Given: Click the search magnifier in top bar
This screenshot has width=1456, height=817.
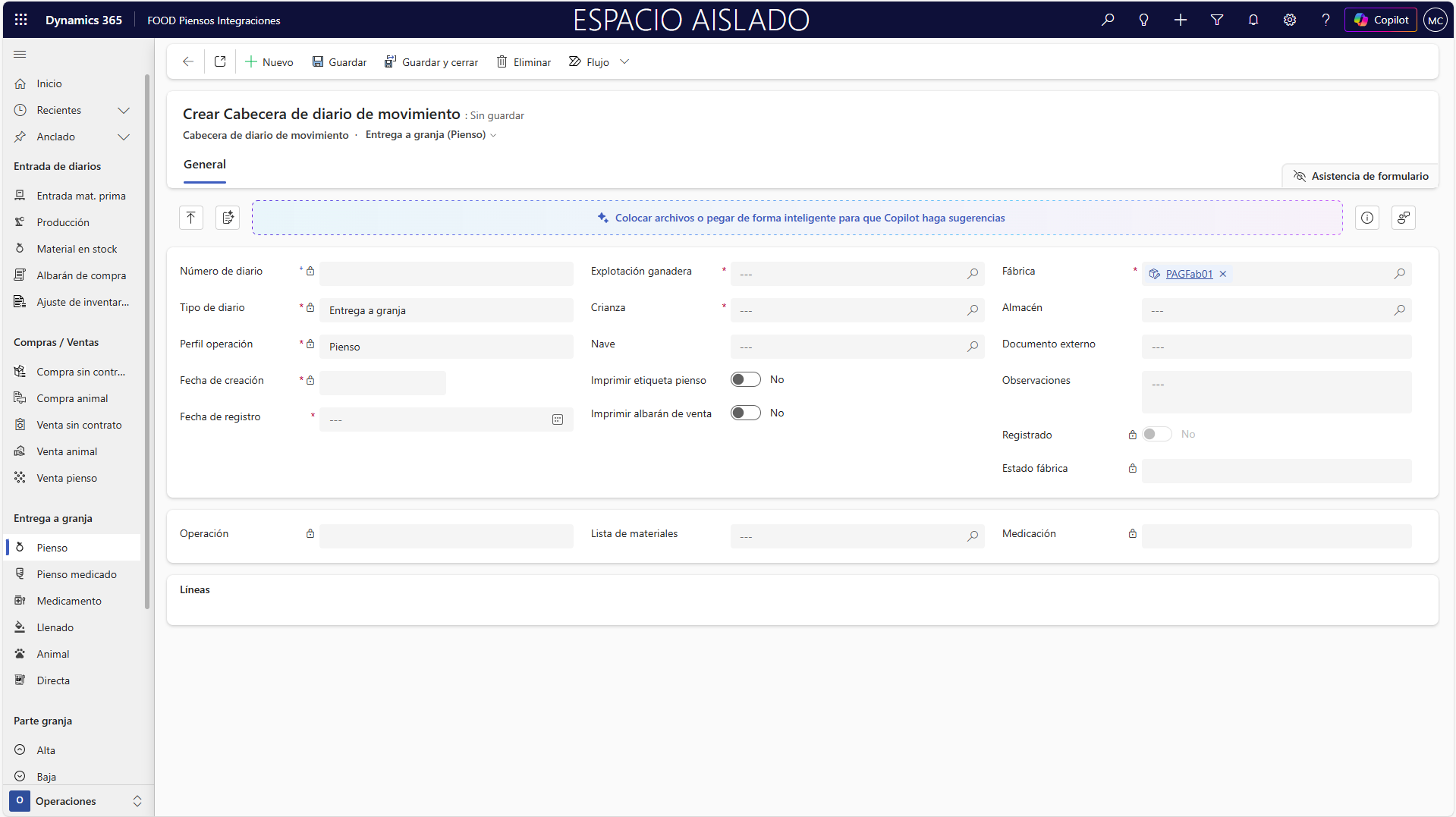Looking at the screenshot, I should coord(1108,20).
